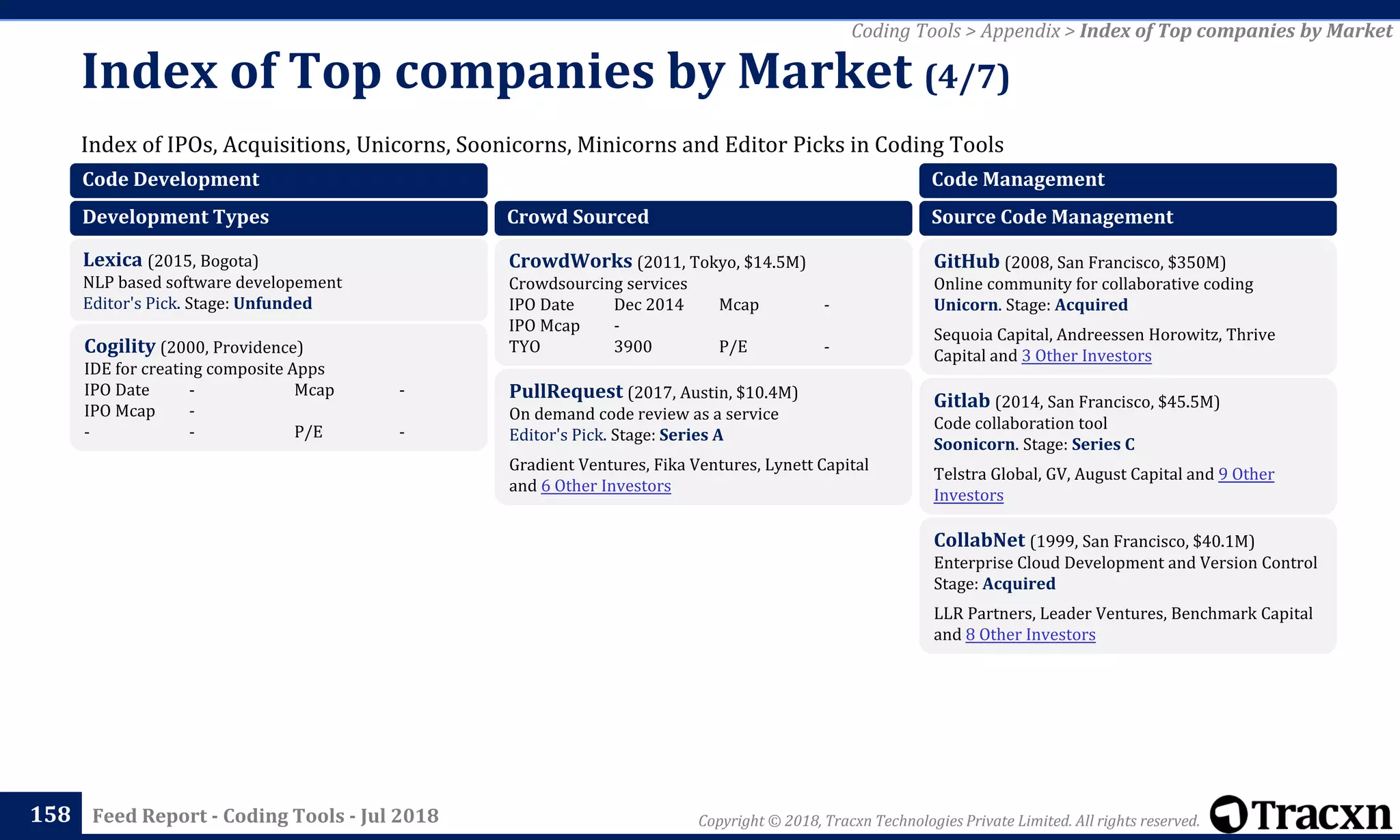The height and width of the screenshot is (840, 1400).
Task: Click 'Online community for collaborative coding' description
Action: (1094, 284)
